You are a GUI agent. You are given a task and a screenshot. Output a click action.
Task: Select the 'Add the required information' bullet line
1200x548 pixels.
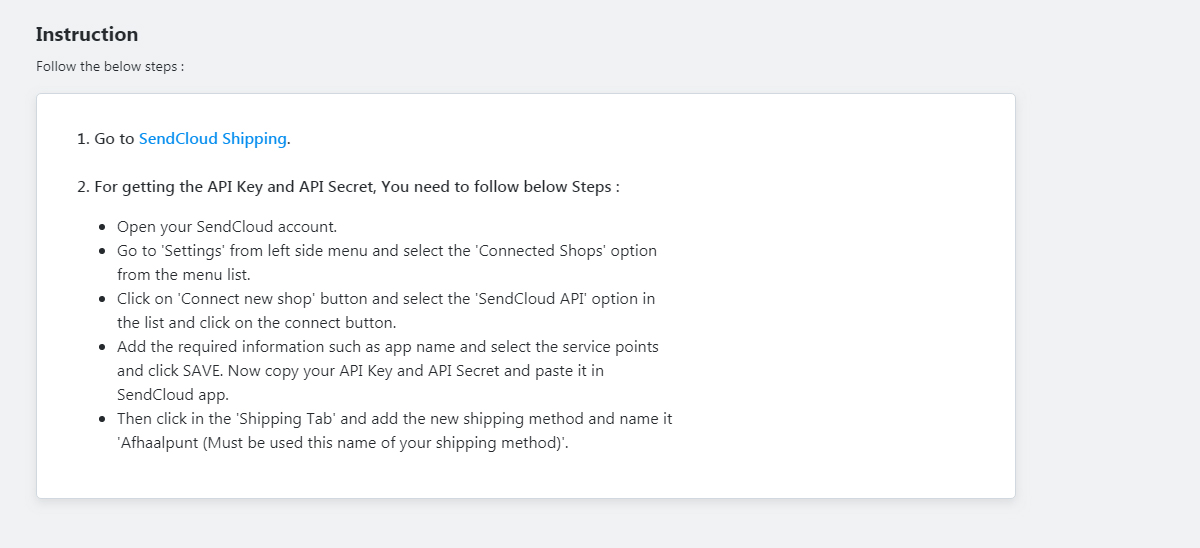click(x=388, y=346)
